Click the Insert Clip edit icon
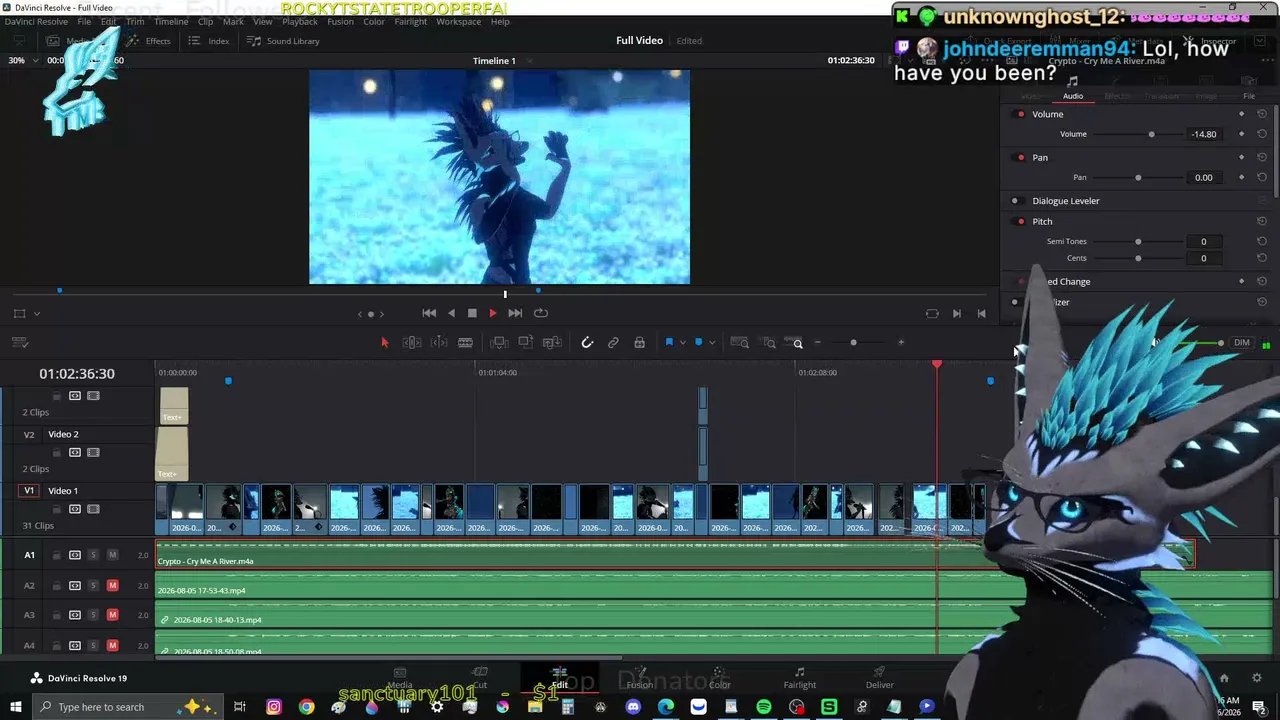The height and width of the screenshot is (720, 1280). 499,342
